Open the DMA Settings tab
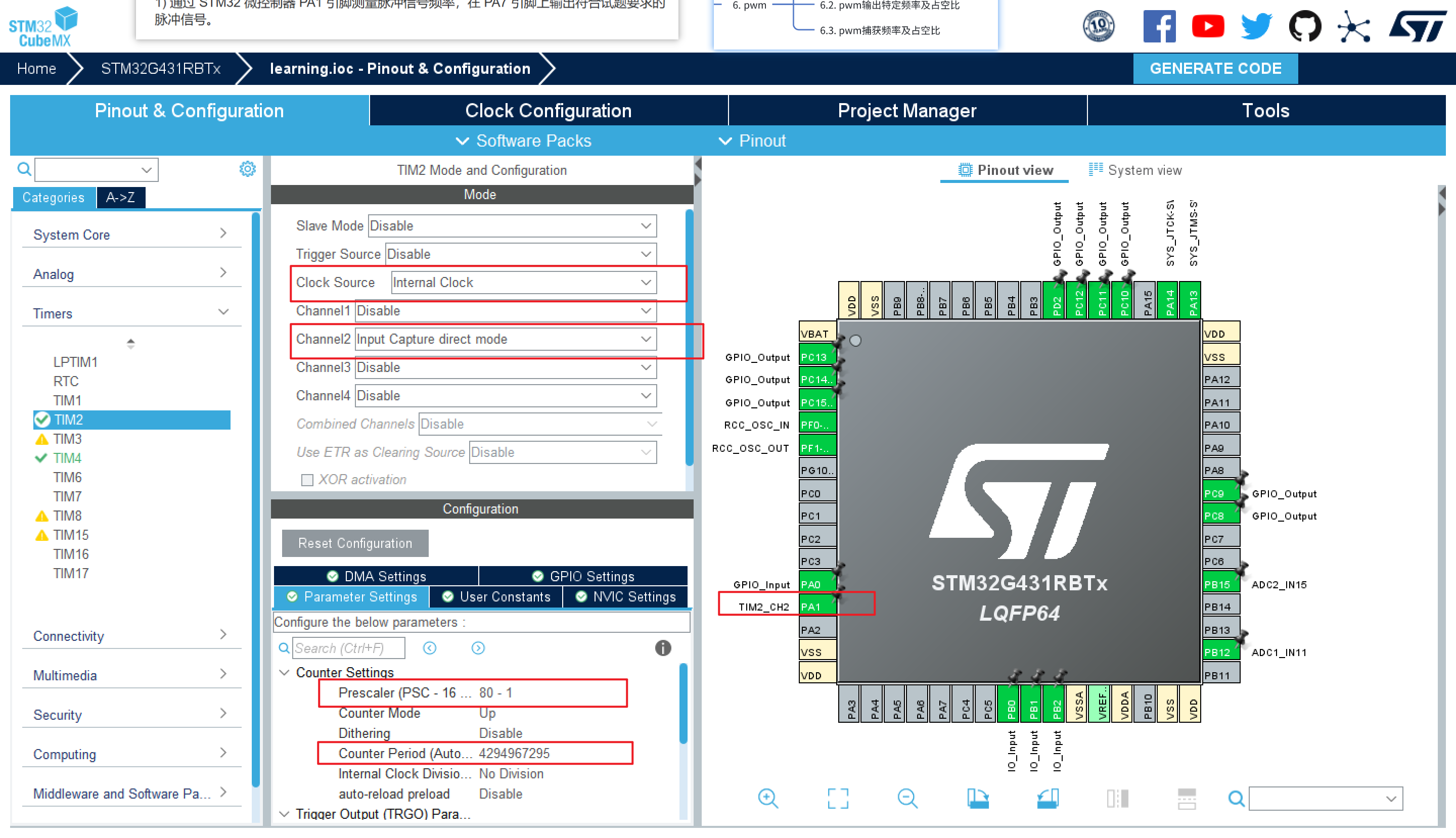1456x838 pixels. click(x=377, y=576)
